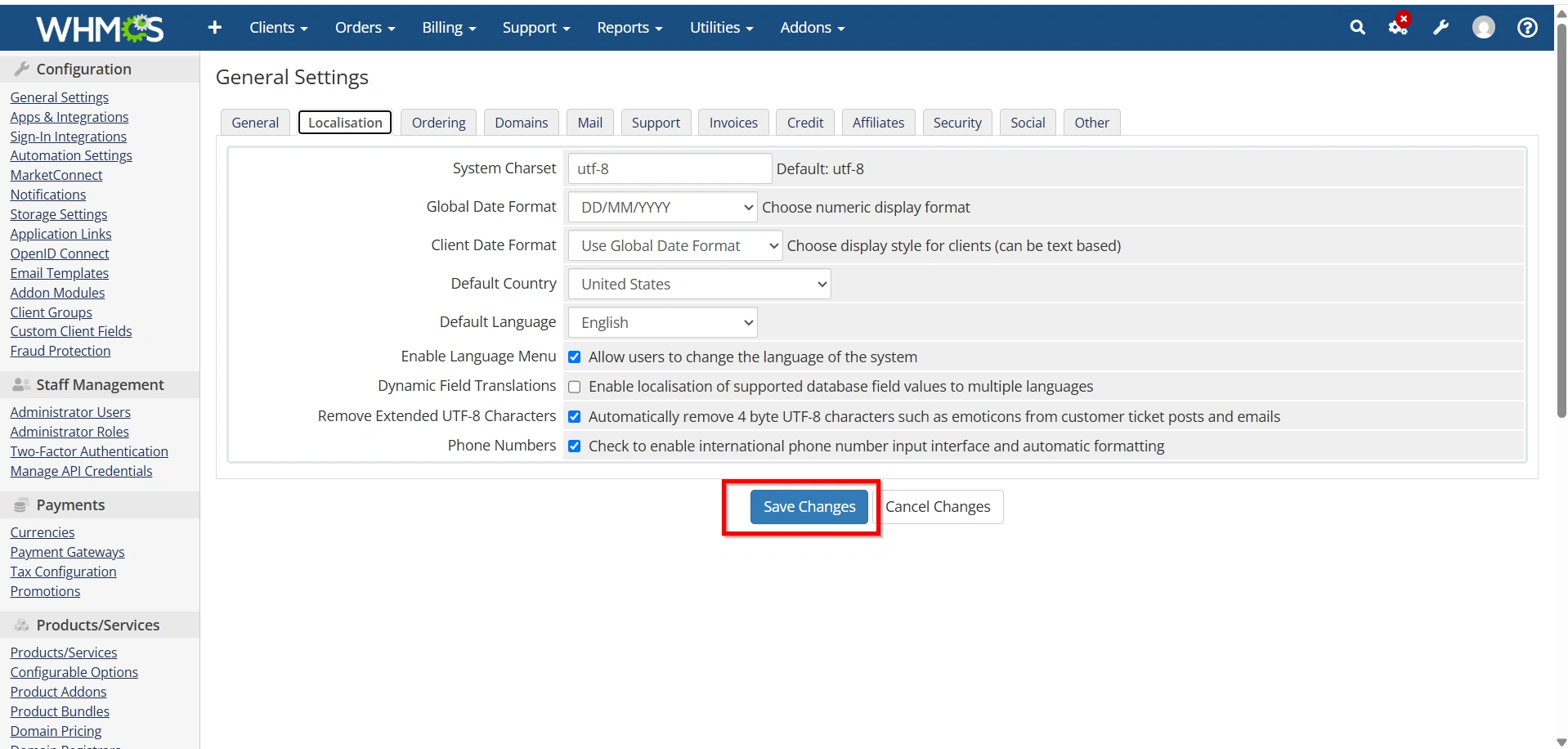This screenshot has height=749, width=1568.
Task: Click the Save Changes button
Action: pos(809,507)
